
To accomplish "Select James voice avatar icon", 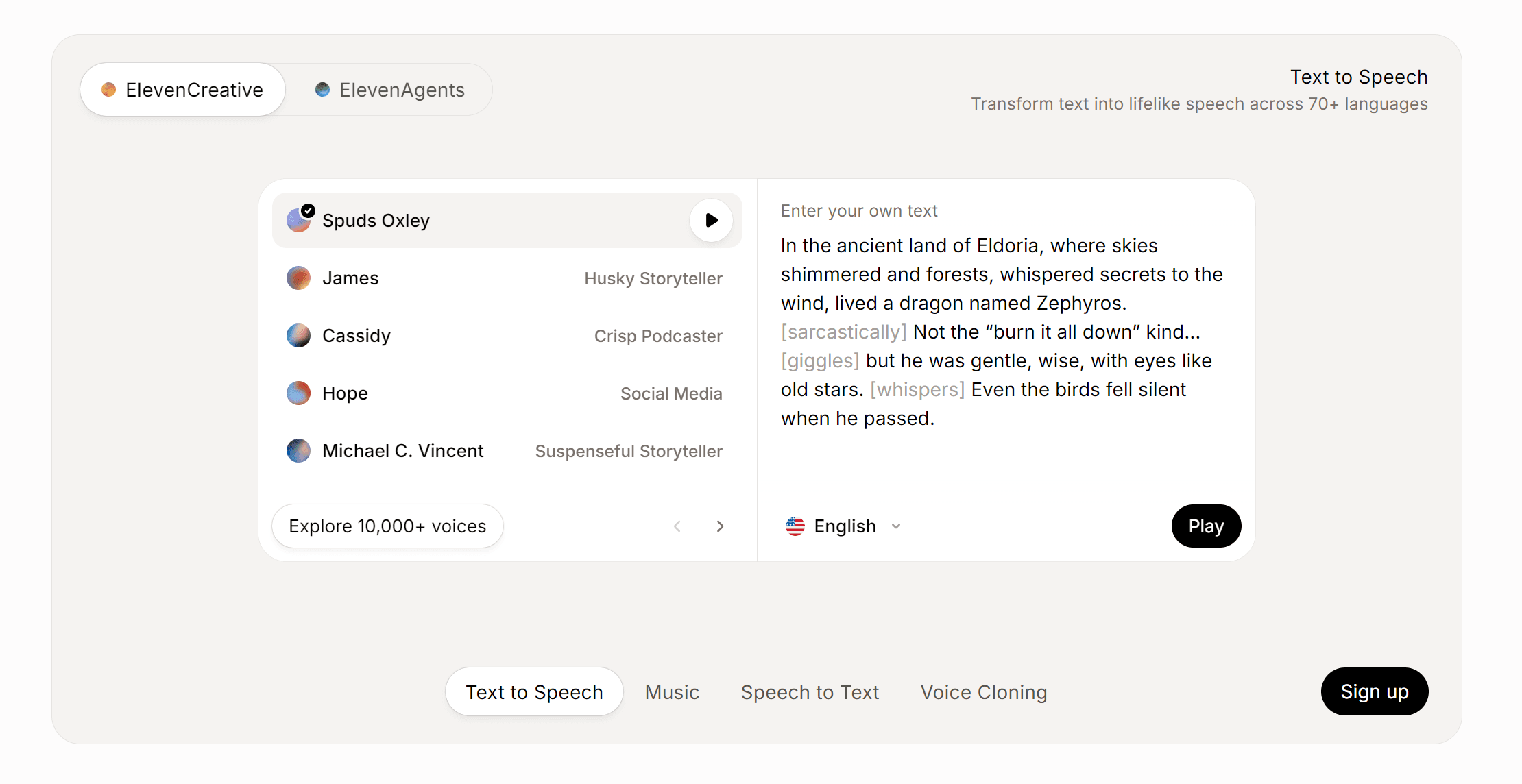I will (x=298, y=278).
